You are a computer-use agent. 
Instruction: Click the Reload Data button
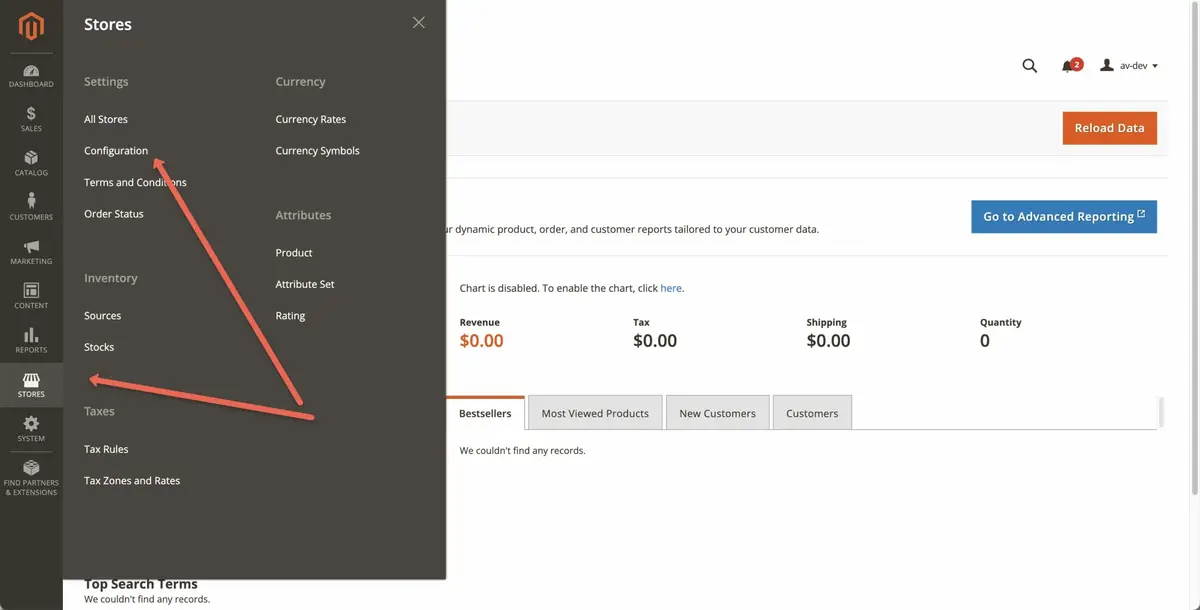point(1109,128)
